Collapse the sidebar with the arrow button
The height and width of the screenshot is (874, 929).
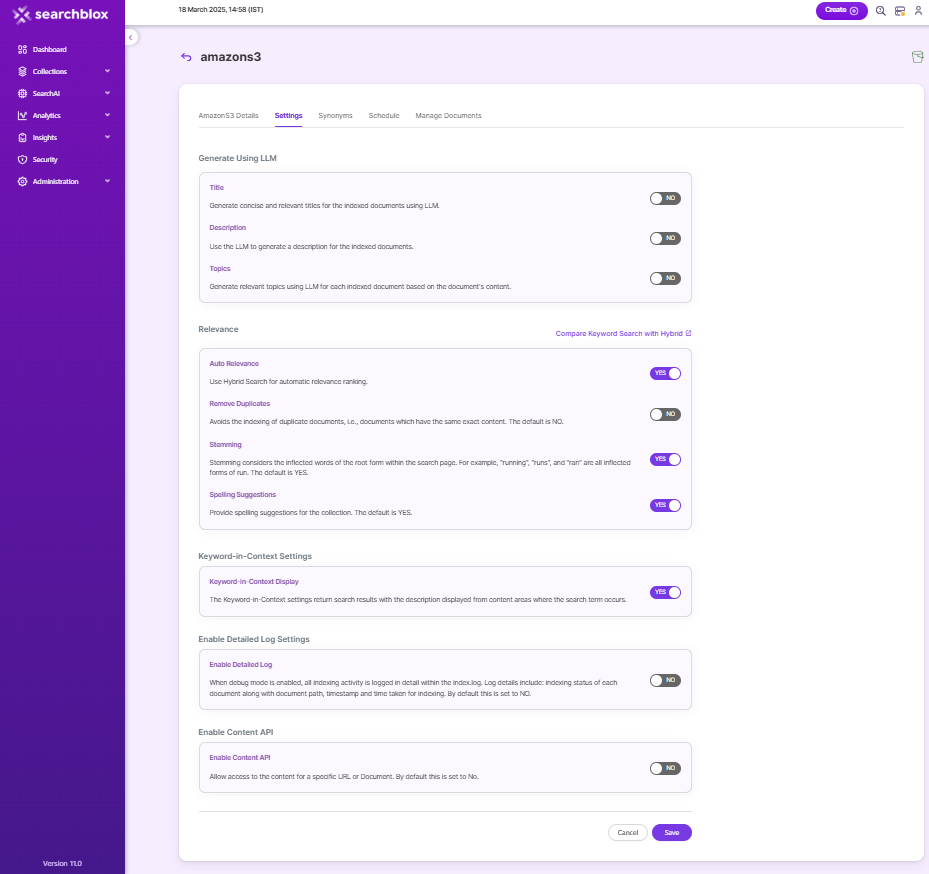coord(131,37)
